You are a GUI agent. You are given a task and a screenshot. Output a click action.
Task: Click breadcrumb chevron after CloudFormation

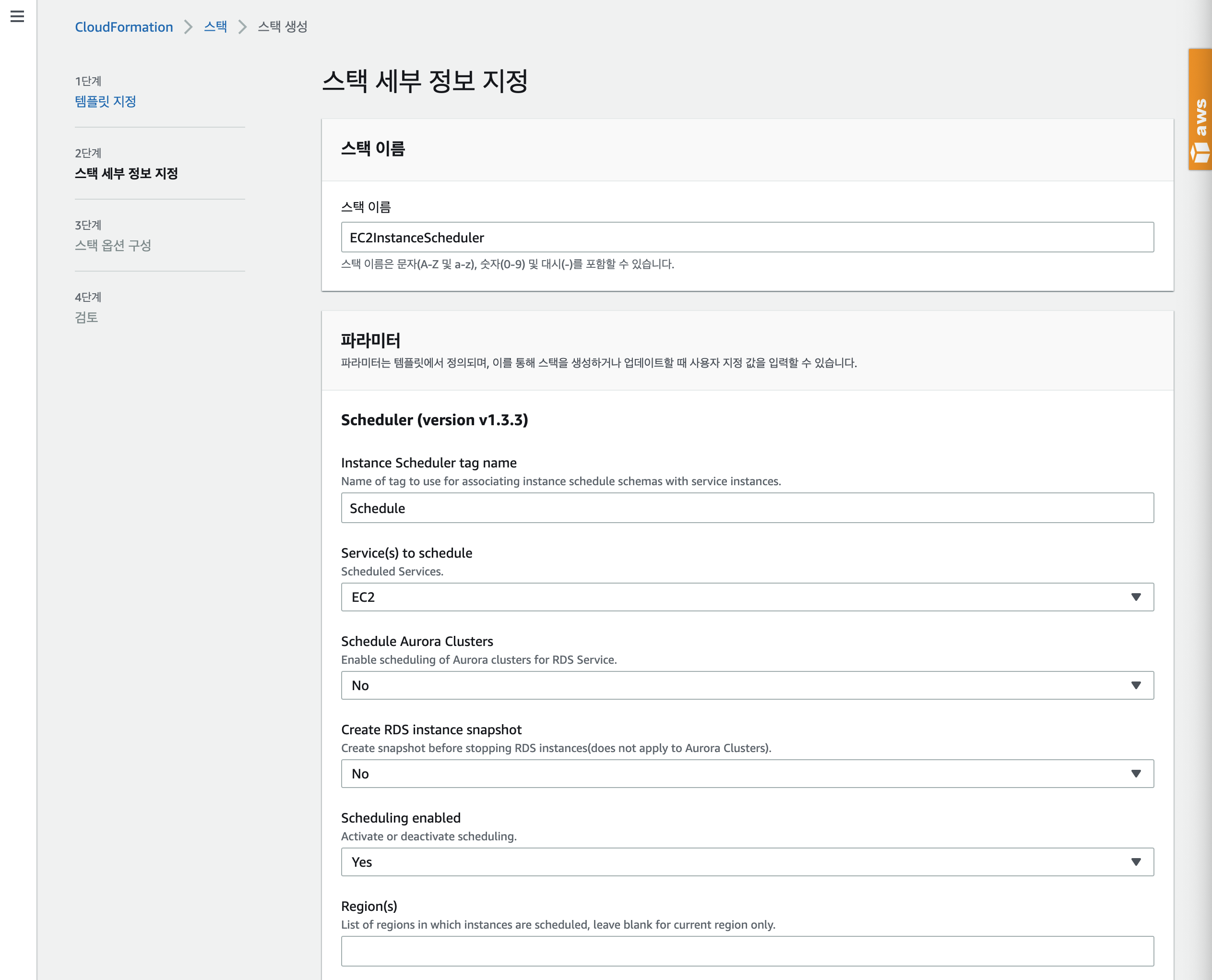[x=189, y=27]
